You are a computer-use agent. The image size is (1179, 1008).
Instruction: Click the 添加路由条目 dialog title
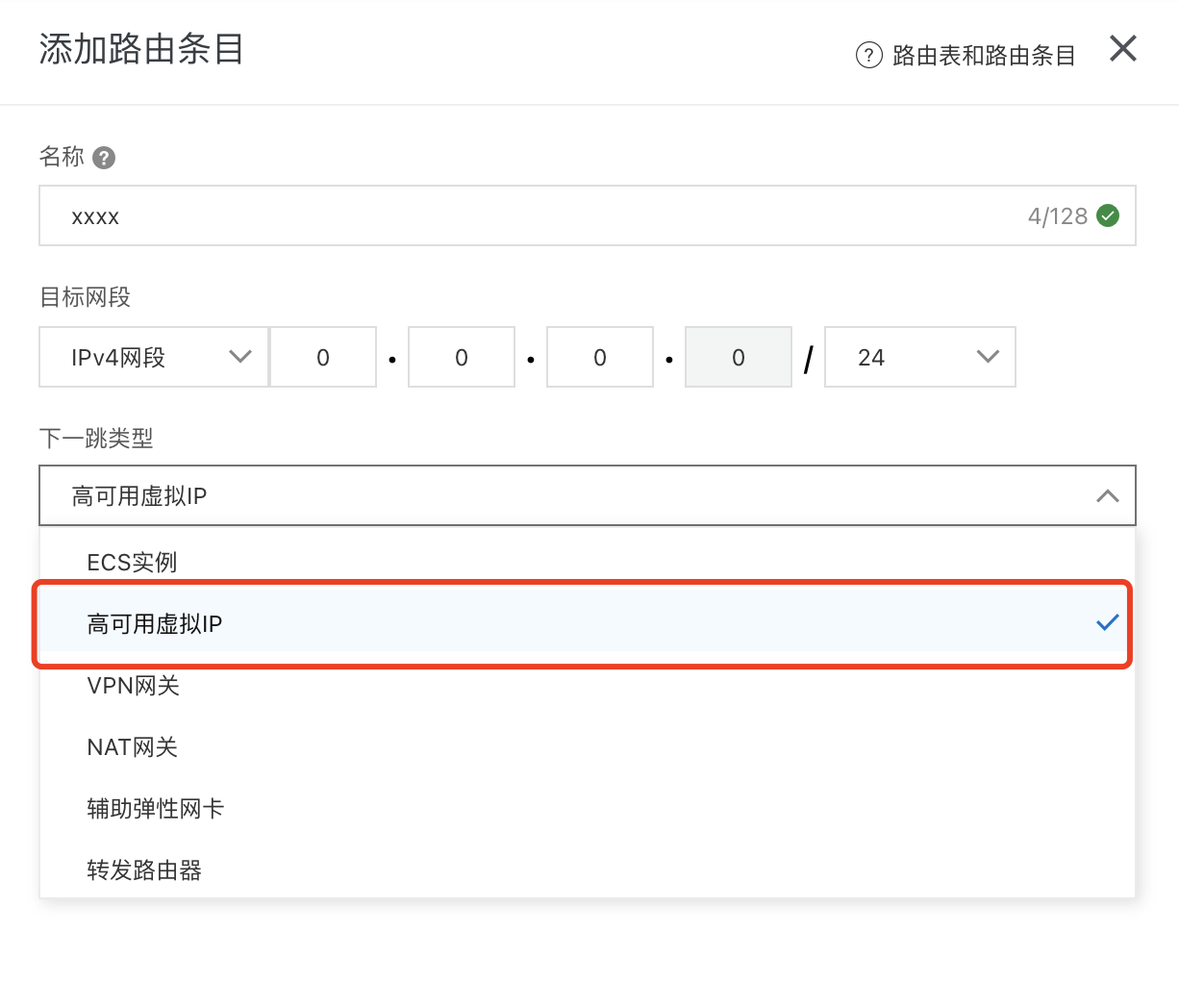pyautogui.click(x=141, y=48)
